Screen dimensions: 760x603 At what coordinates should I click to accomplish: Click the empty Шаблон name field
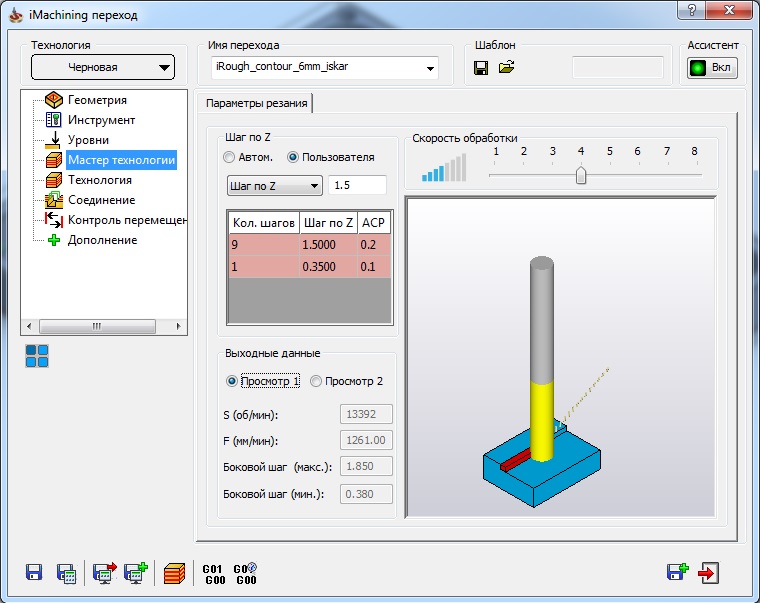(x=618, y=67)
